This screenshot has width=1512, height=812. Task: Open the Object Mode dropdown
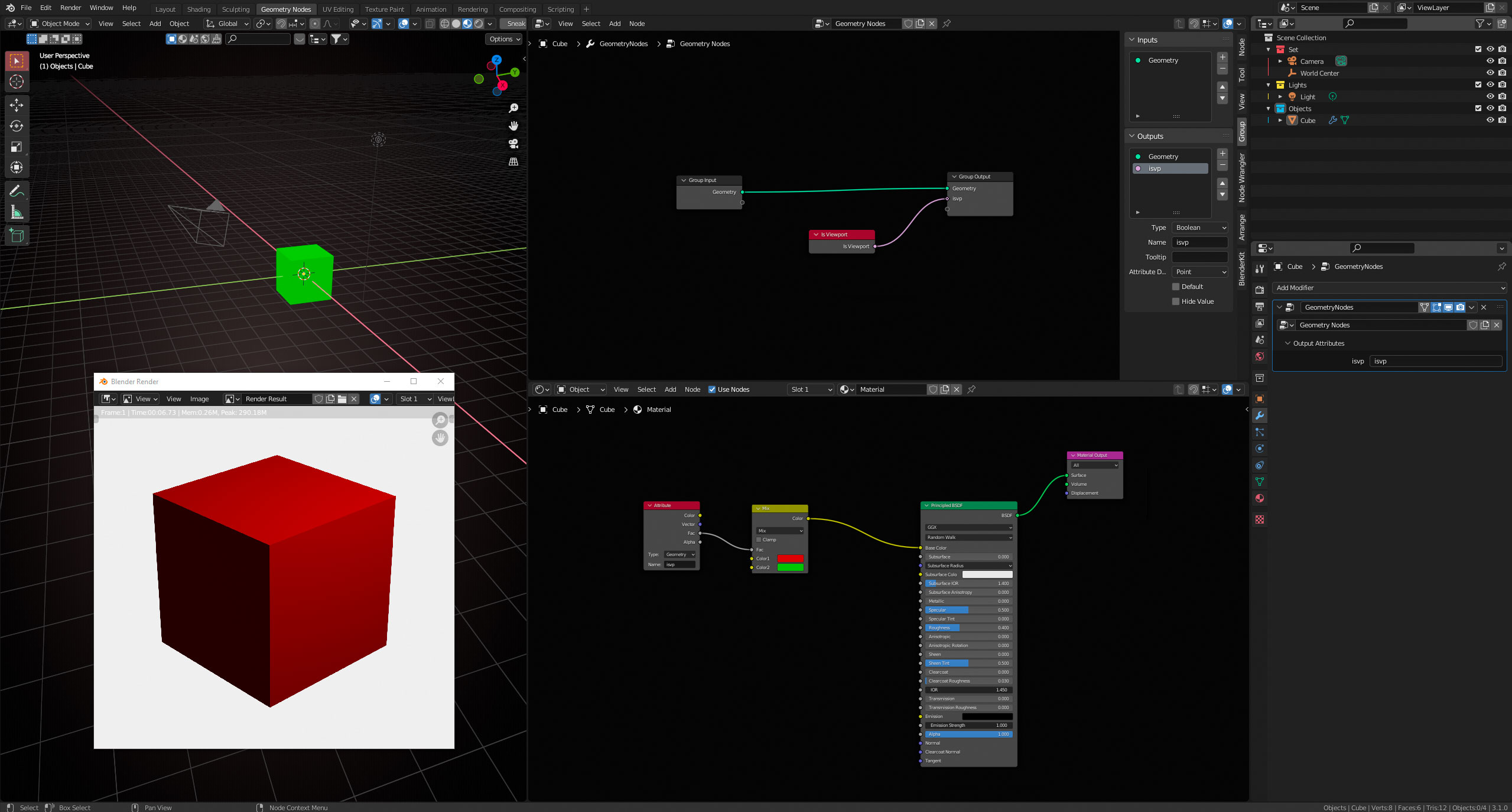pyautogui.click(x=60, y=24)
